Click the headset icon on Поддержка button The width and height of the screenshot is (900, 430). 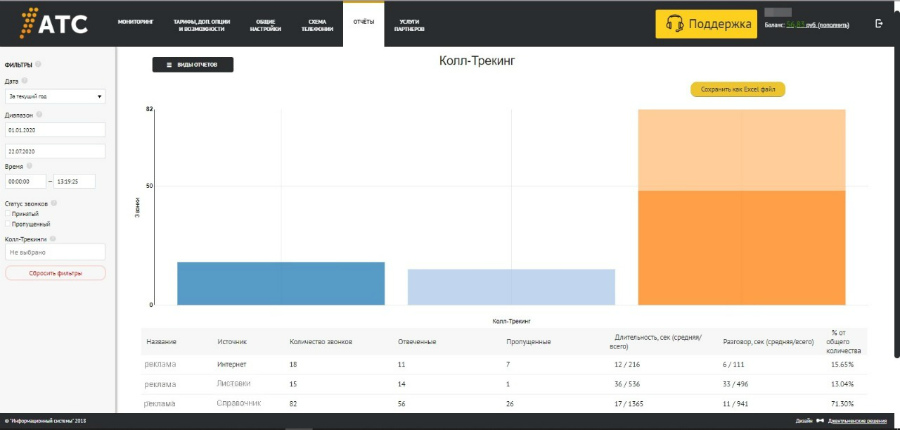pos(675,24)
